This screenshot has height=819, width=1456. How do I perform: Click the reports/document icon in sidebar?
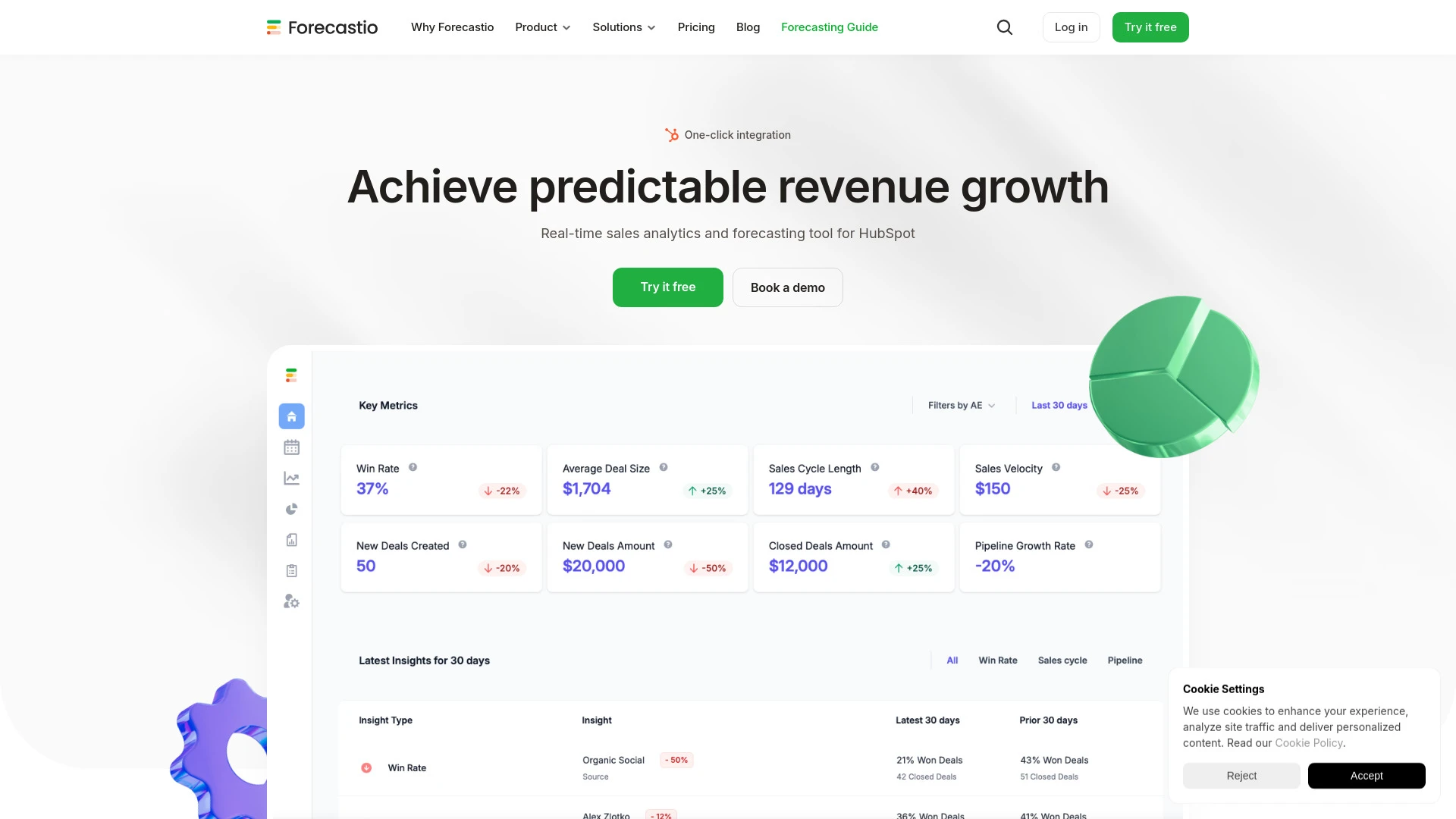click(291, 539)
